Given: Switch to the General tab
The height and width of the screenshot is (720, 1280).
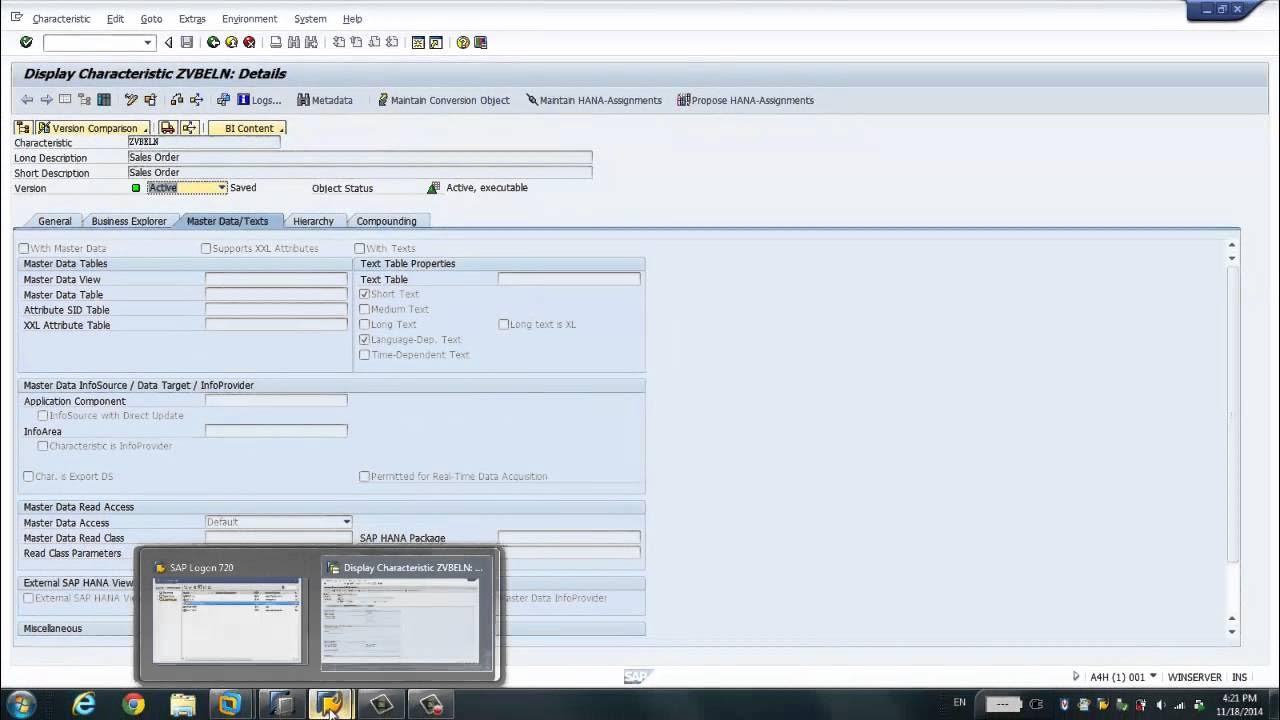Looking at the screenshot, I should 54,221.
